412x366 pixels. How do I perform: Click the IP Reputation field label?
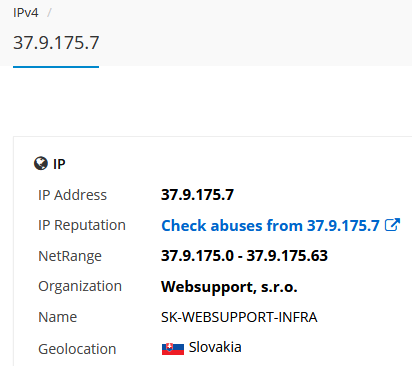tap(82, 225)
